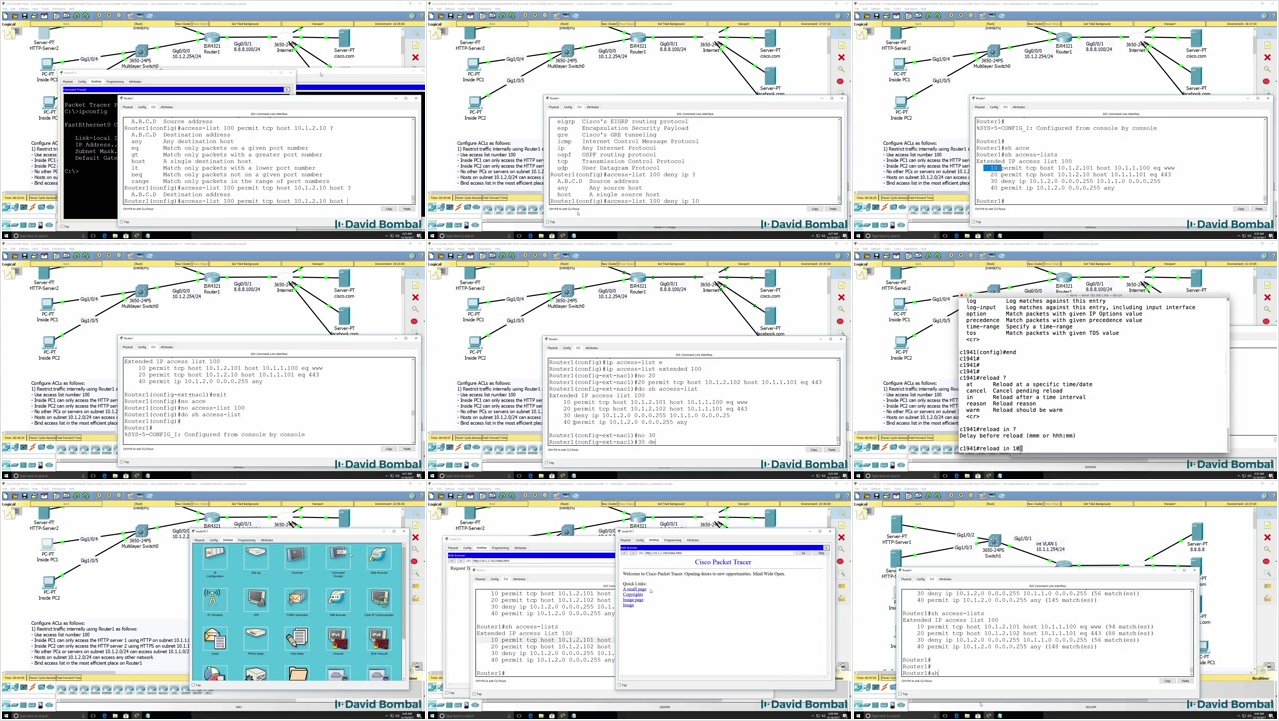Switch to Programming tab in bottom-left thumbnail
This screenshot has width=1279, height=721.
[x=246, y=540]
